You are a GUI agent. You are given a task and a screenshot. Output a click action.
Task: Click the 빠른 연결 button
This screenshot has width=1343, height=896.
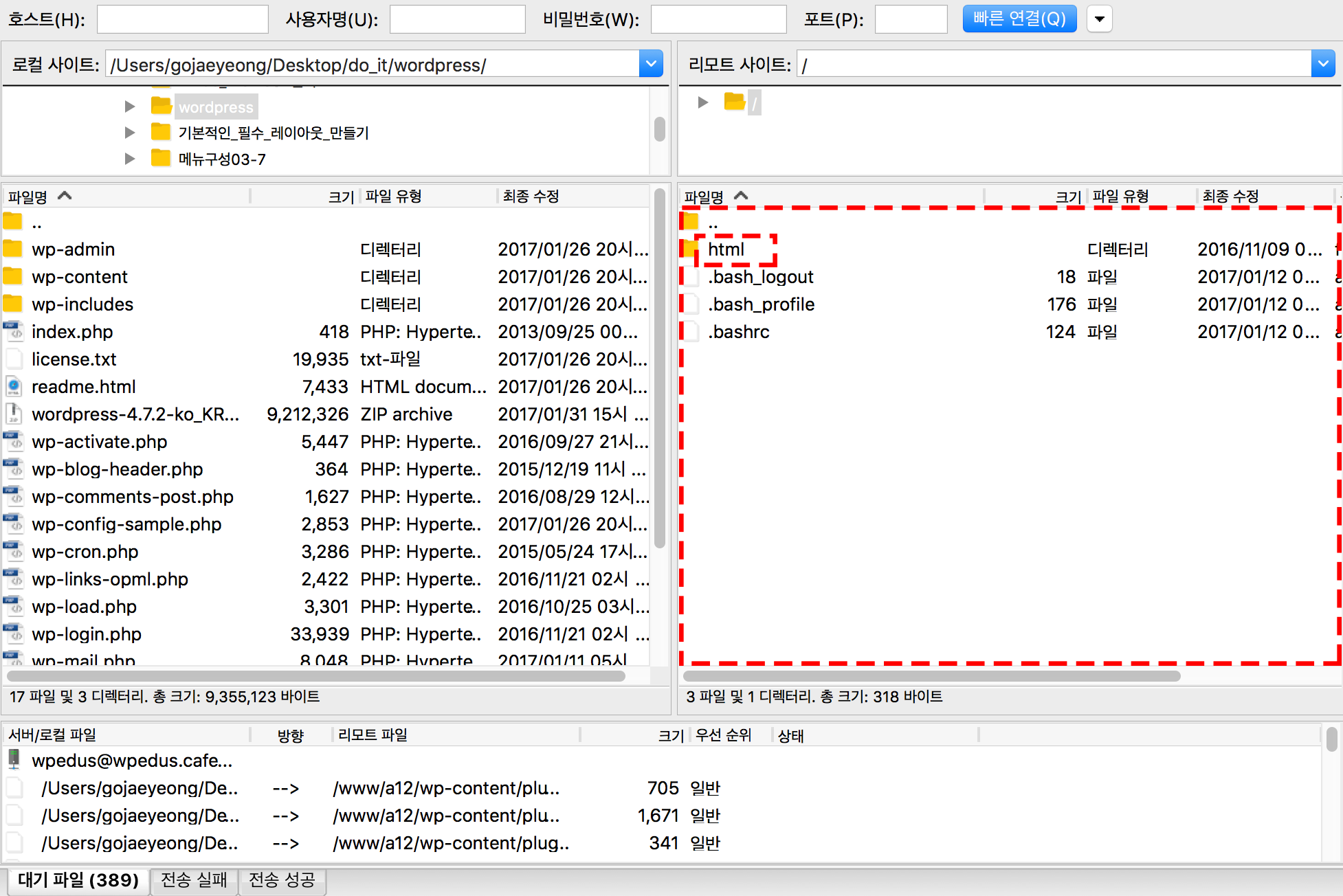click(x=1019, y=19)
